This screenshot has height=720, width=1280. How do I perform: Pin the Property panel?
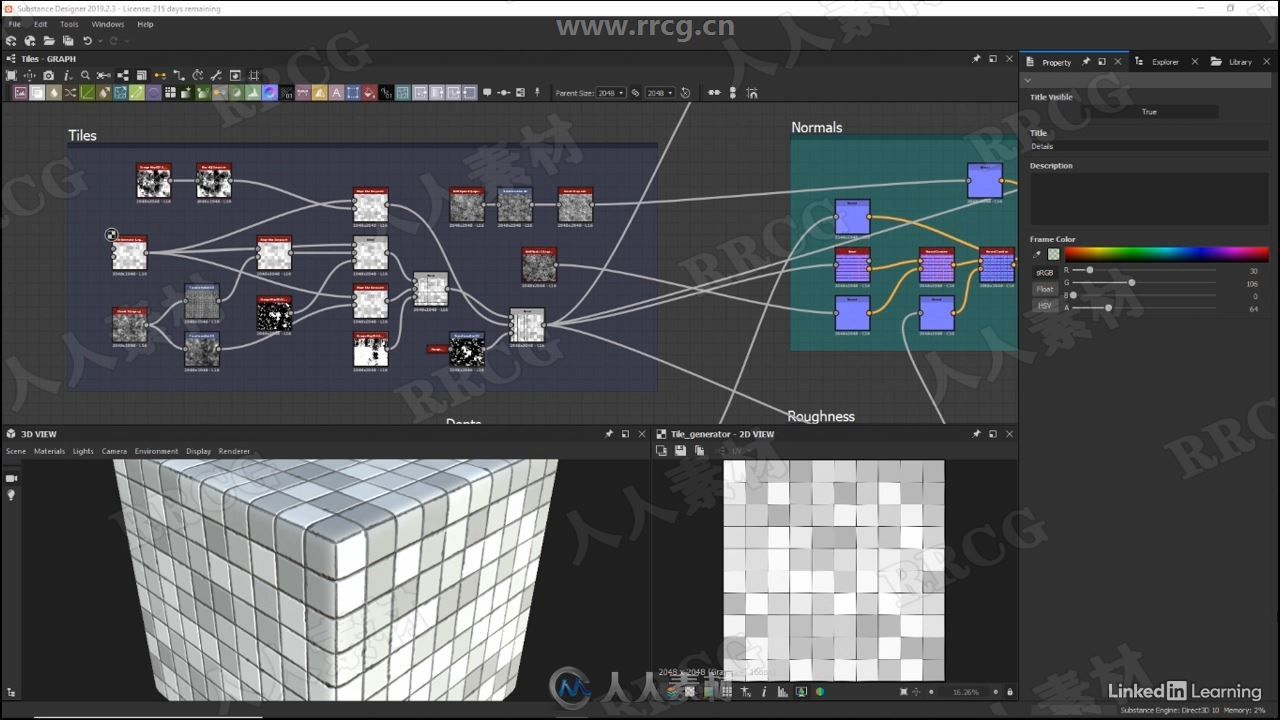[1085, 62]
